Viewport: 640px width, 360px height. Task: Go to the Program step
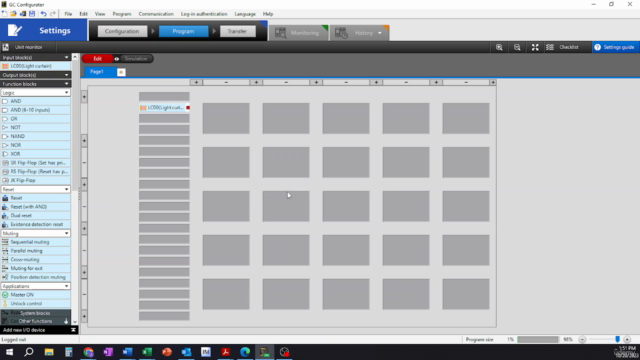(183, 31)
